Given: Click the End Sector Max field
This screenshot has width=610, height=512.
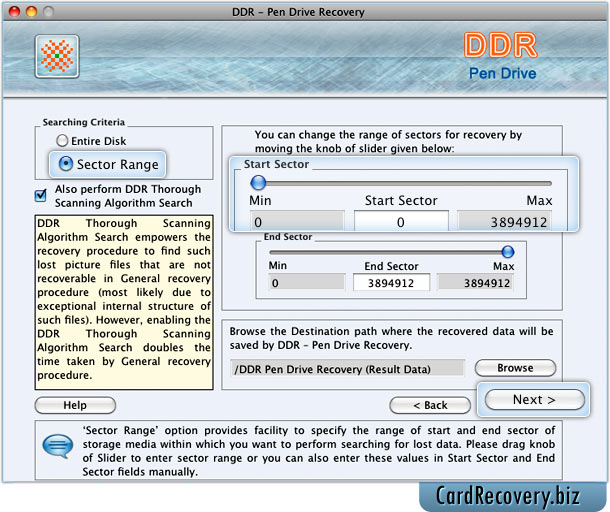Looking at the screenshot, I should (475, 282).
